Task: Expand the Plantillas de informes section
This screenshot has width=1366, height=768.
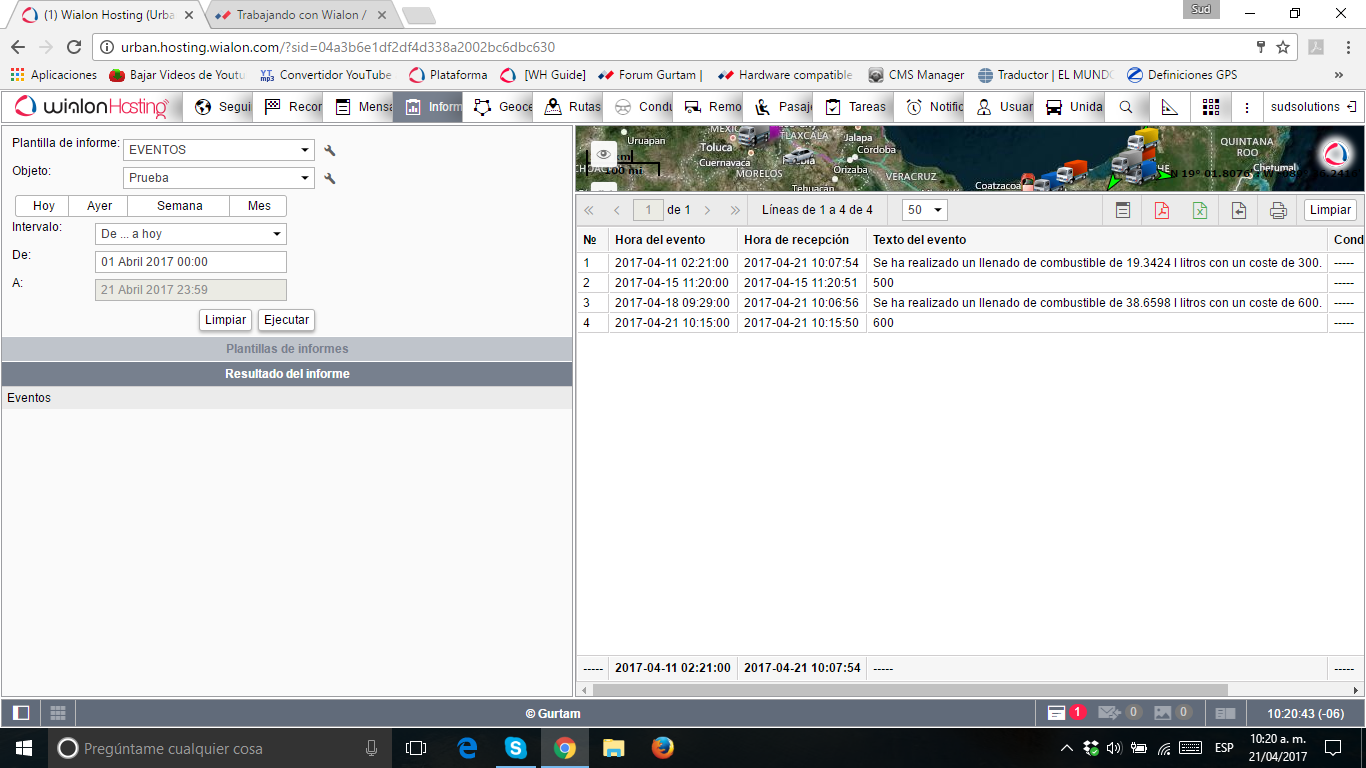Action: pyautogui.click(x=287, y=349)
